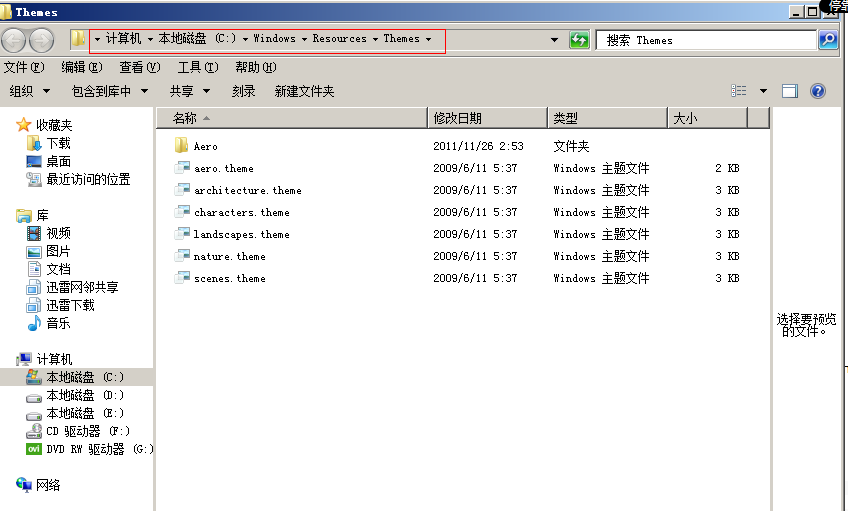This screenshot has height=511, width=848.
Task: Open the 文件(F) menu
Action: (x=24, y=67)
